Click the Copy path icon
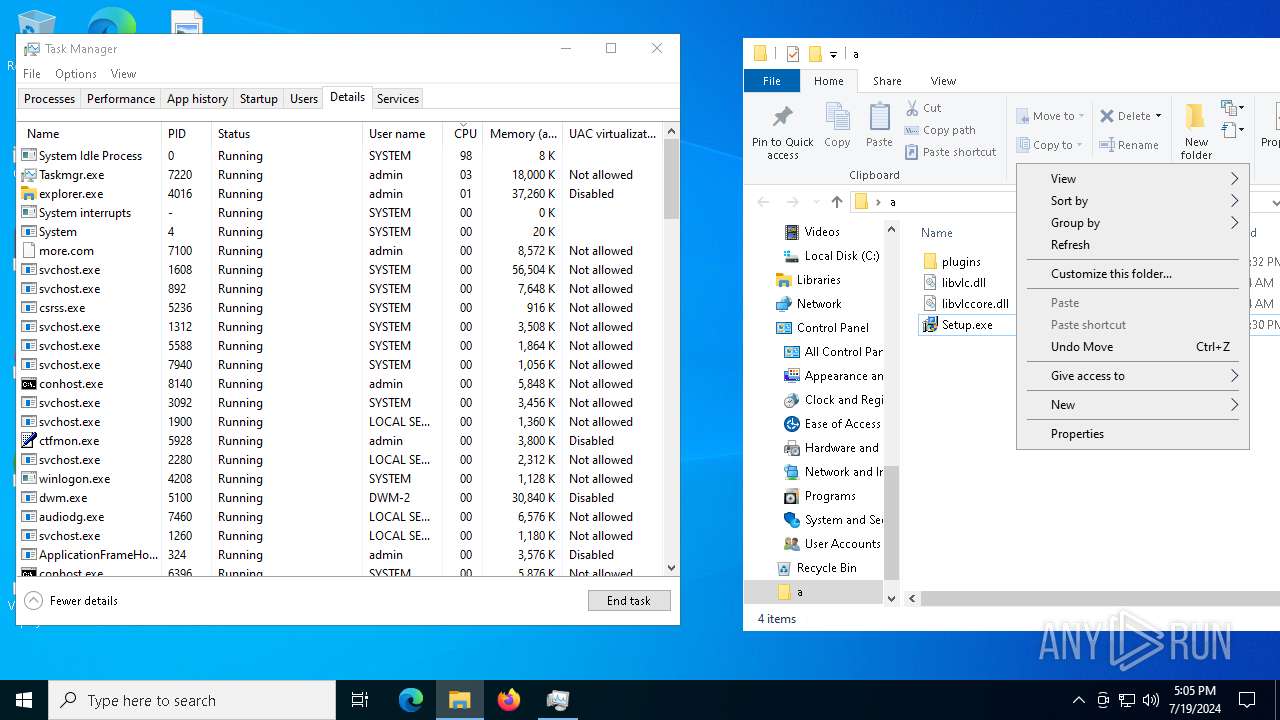 (912, 130)
